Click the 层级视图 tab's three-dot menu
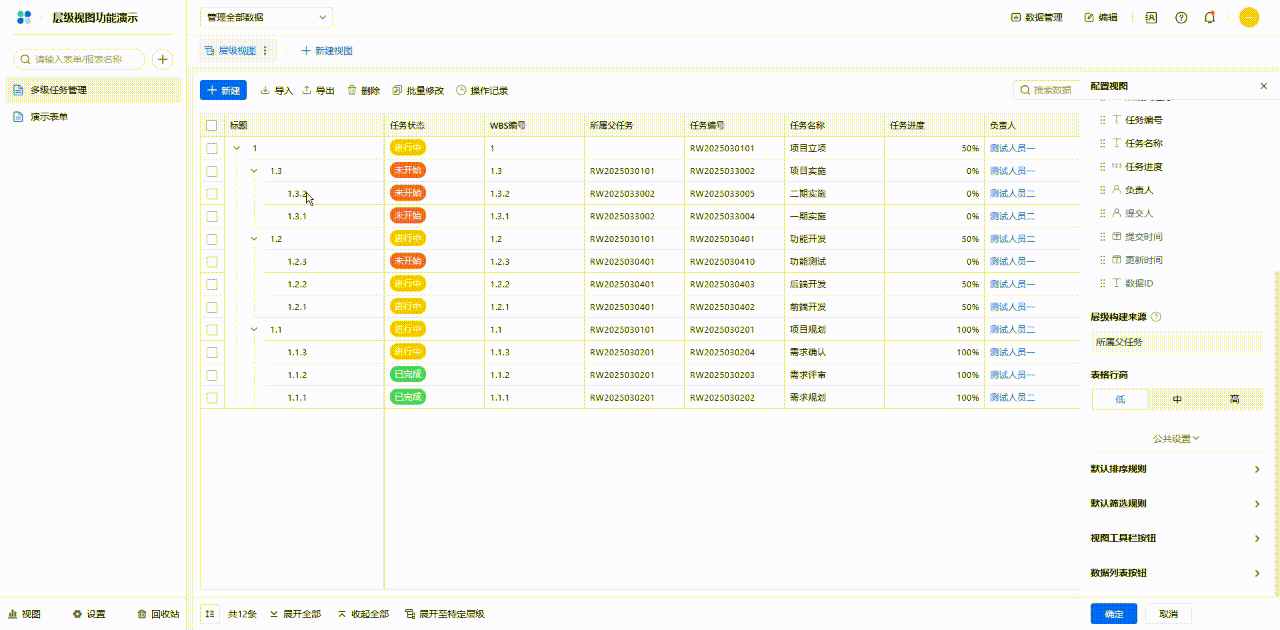The image size is (1280, 630). click(265, 51)
